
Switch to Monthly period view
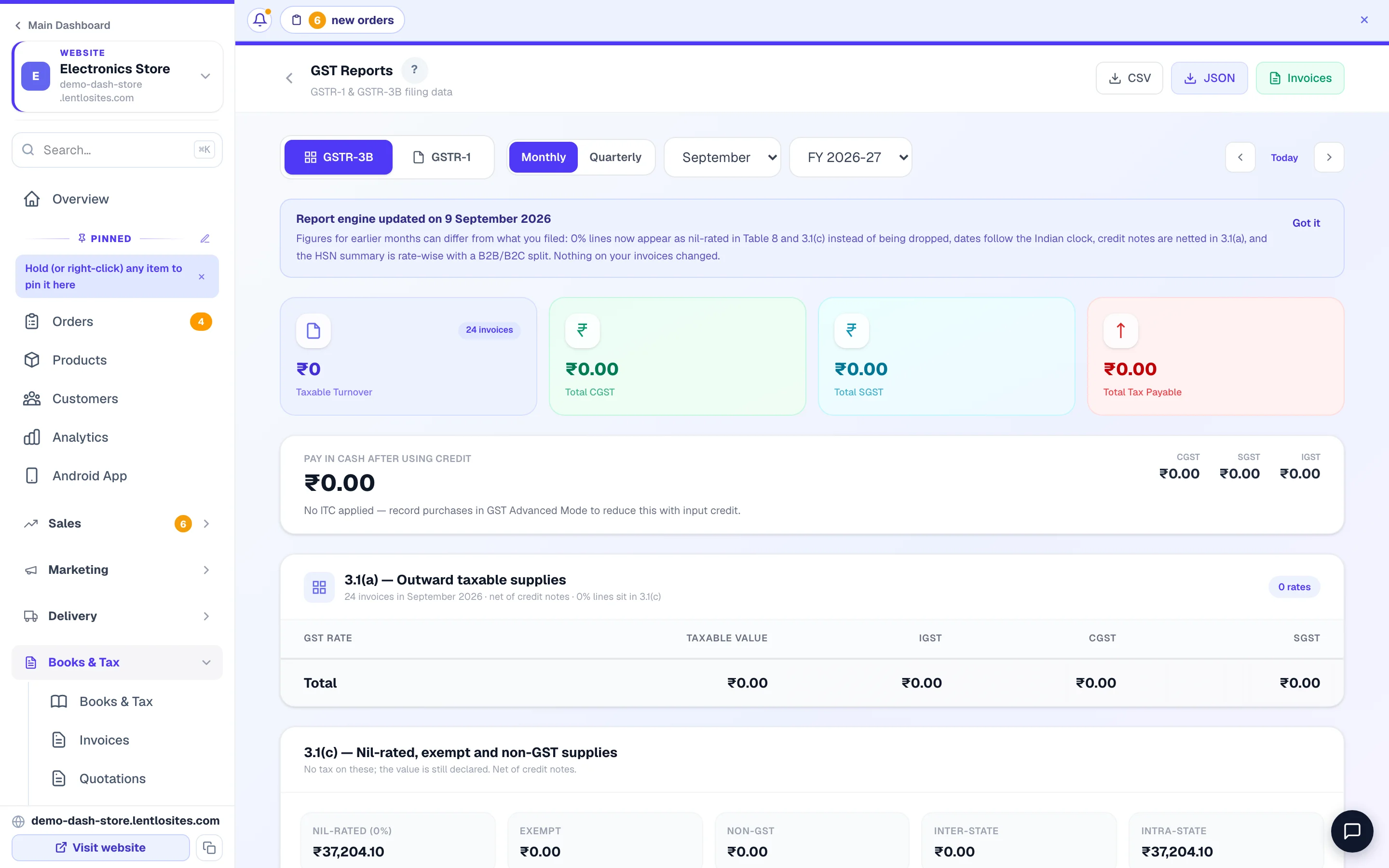543,157
